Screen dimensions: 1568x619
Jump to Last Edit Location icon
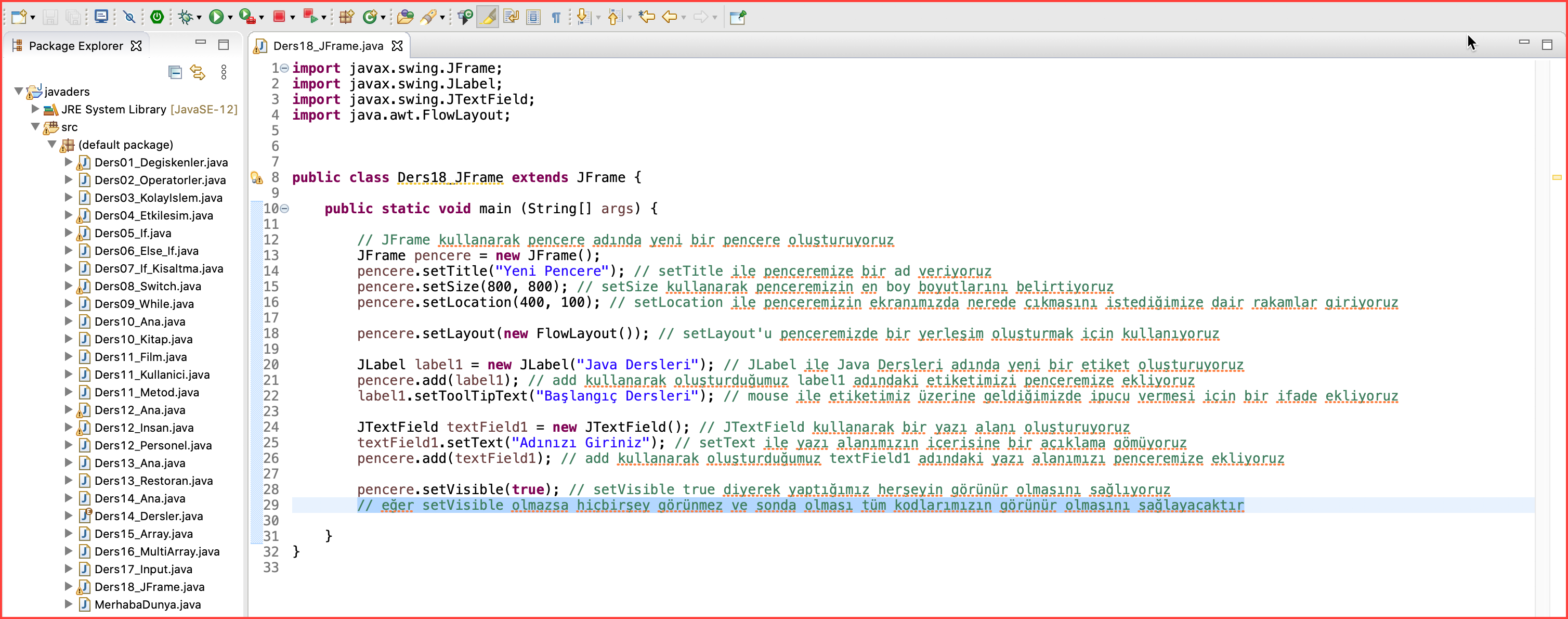click(x=646, y=17)
